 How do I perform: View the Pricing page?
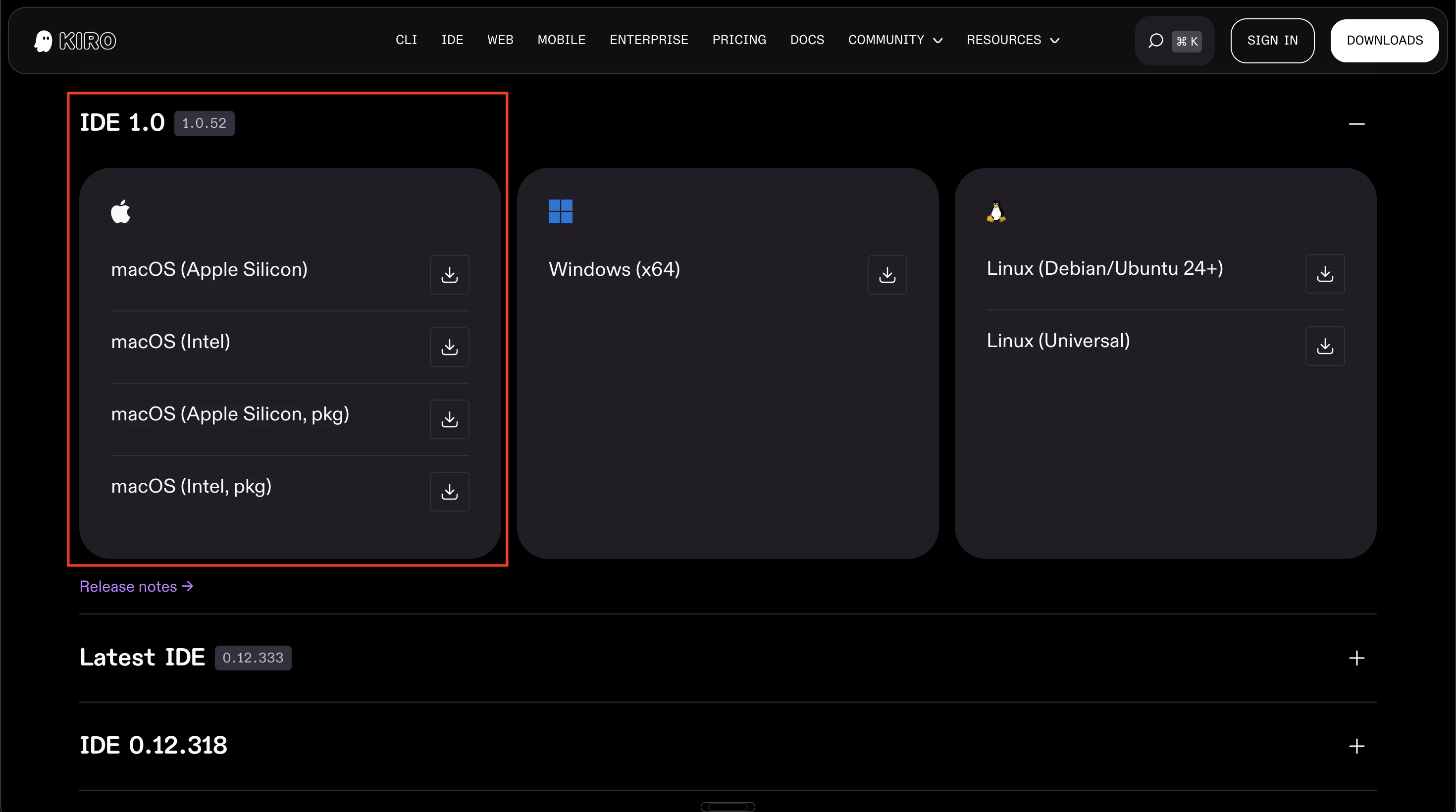(x=739, y=40)
